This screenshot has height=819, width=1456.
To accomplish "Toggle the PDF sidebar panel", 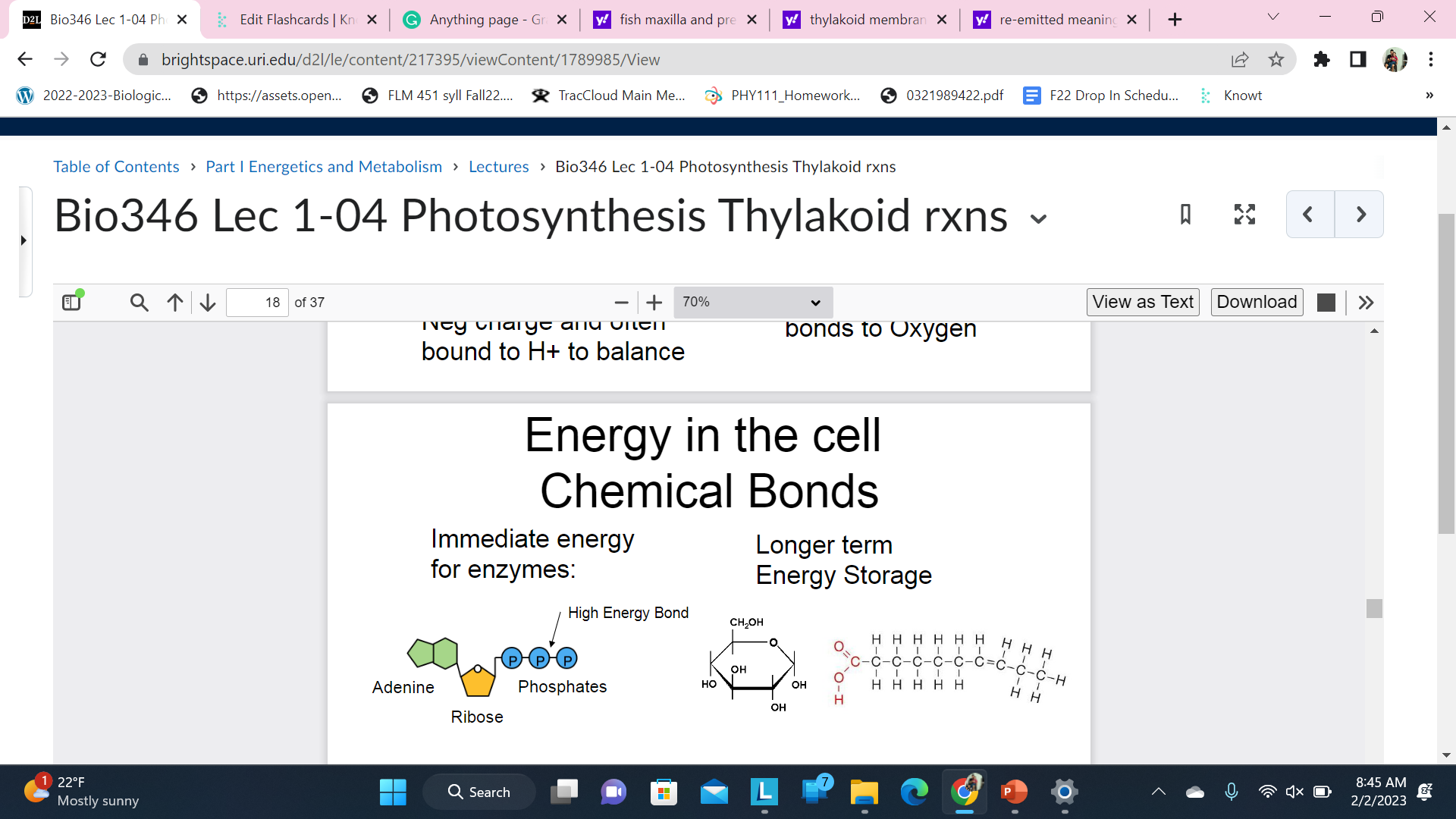I will point(72,302).
